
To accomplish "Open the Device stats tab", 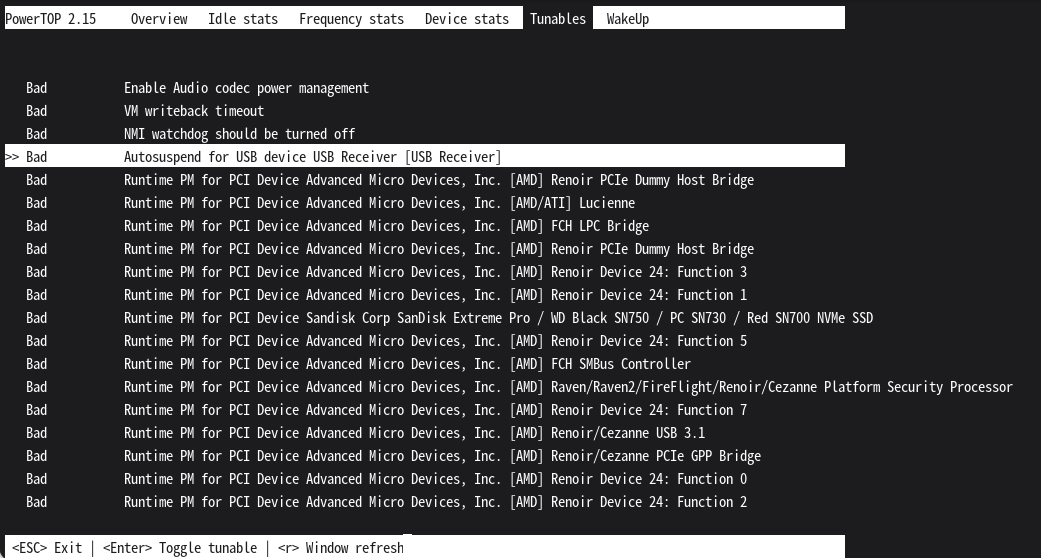I will tap(466, 18).
